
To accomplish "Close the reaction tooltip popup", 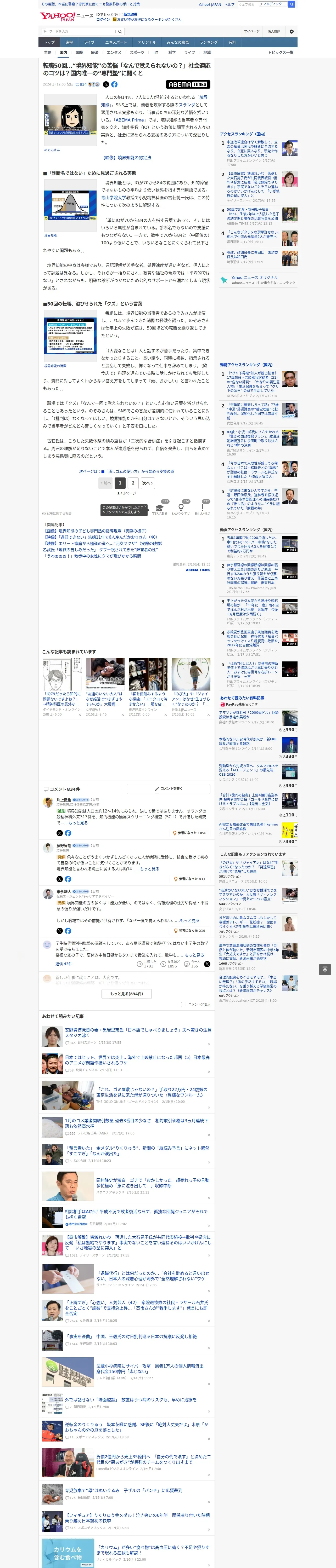I will coord(145,507).
